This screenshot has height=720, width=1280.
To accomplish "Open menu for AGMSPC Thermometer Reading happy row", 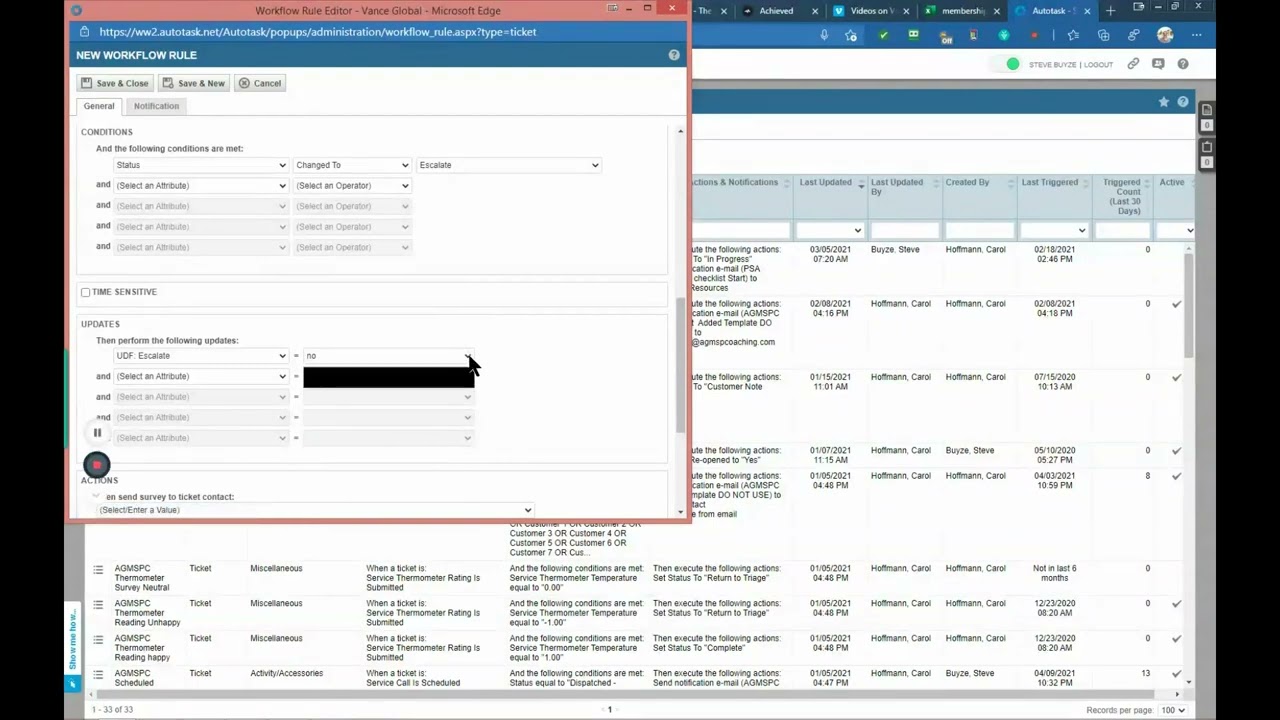I will click(98, 640).
